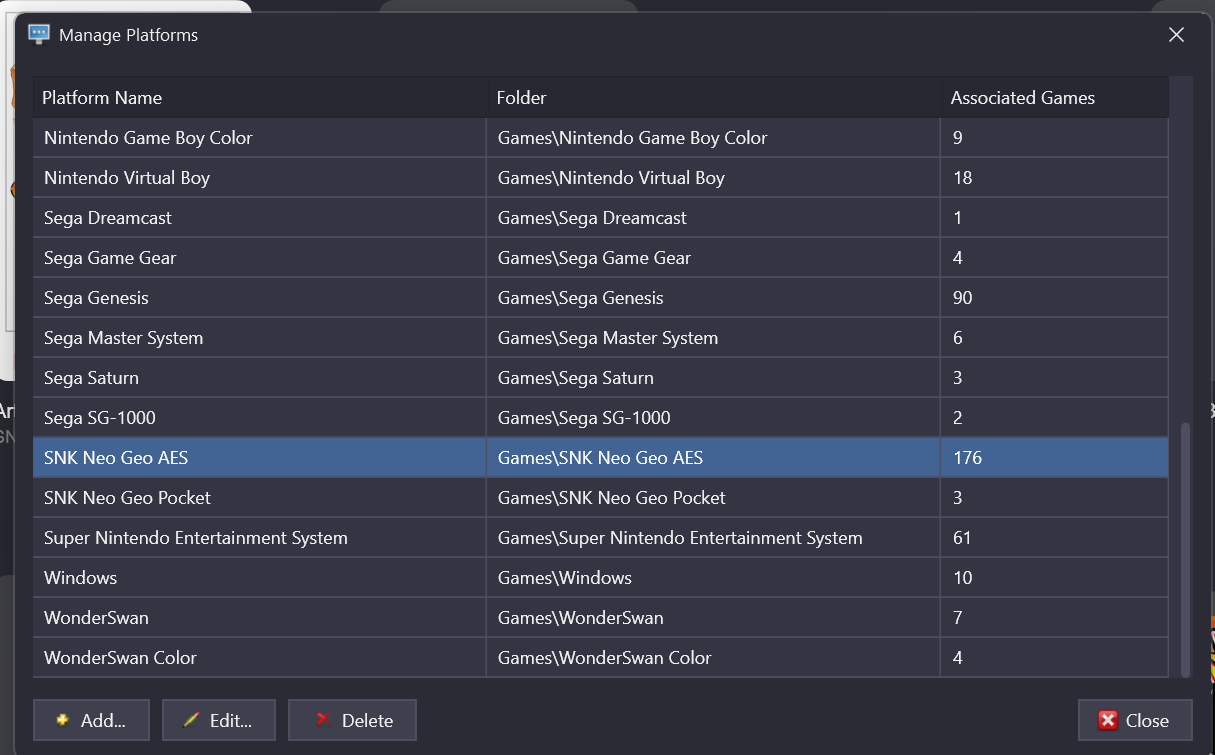Screen dimensions: 1215x755
Task: Close the Manage Platforms dialog with X
Action: [x=1176, y=35]
